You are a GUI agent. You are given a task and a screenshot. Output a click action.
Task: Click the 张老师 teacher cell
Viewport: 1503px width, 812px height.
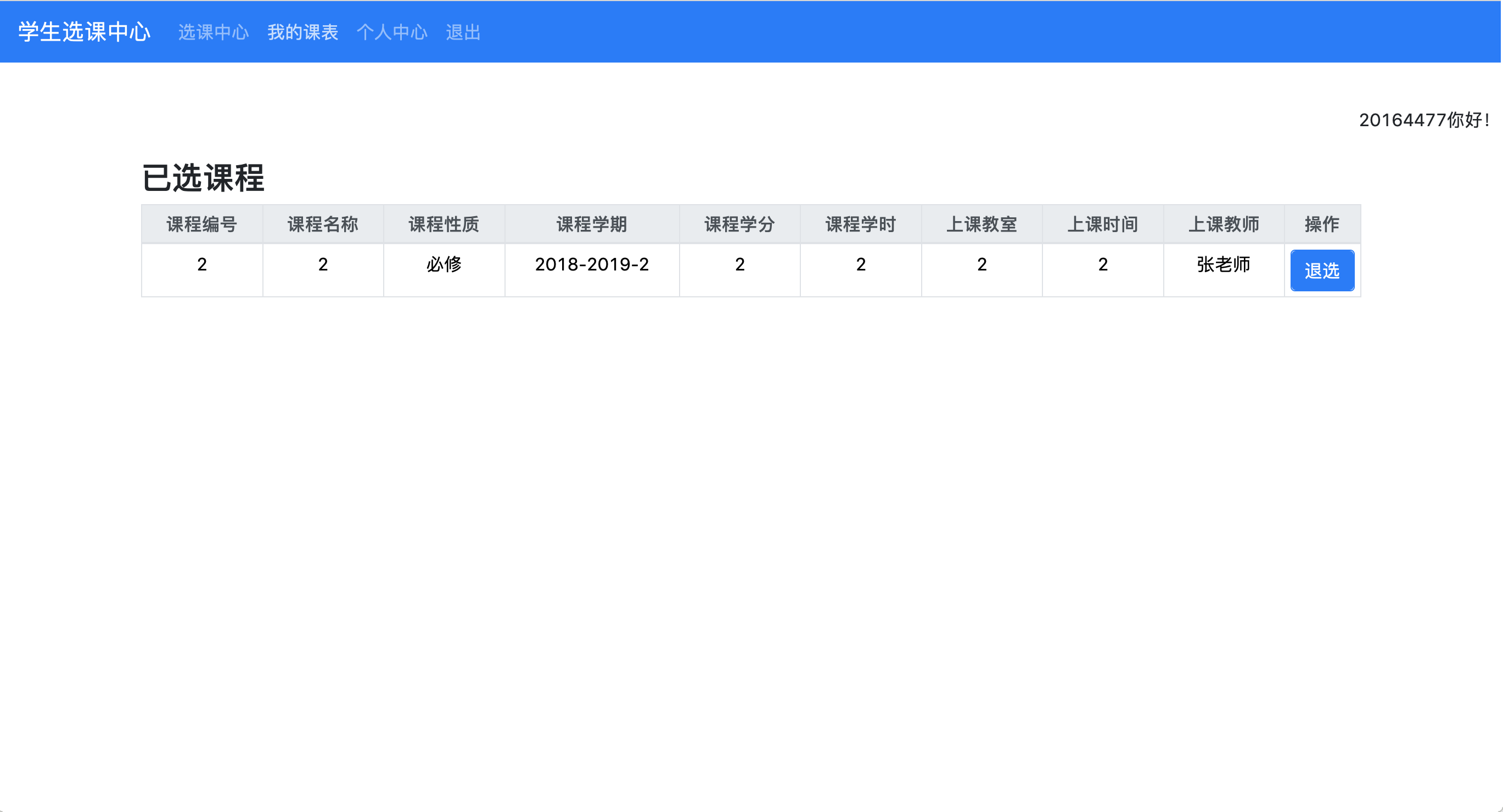pos(1224,264)
